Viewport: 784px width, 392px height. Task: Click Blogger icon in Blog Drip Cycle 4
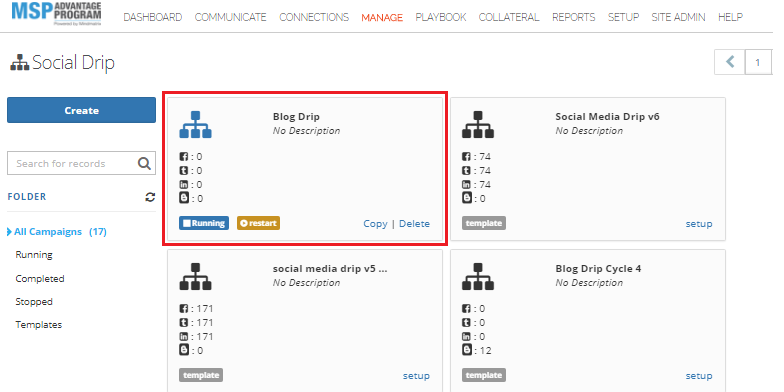pos(466,350)
